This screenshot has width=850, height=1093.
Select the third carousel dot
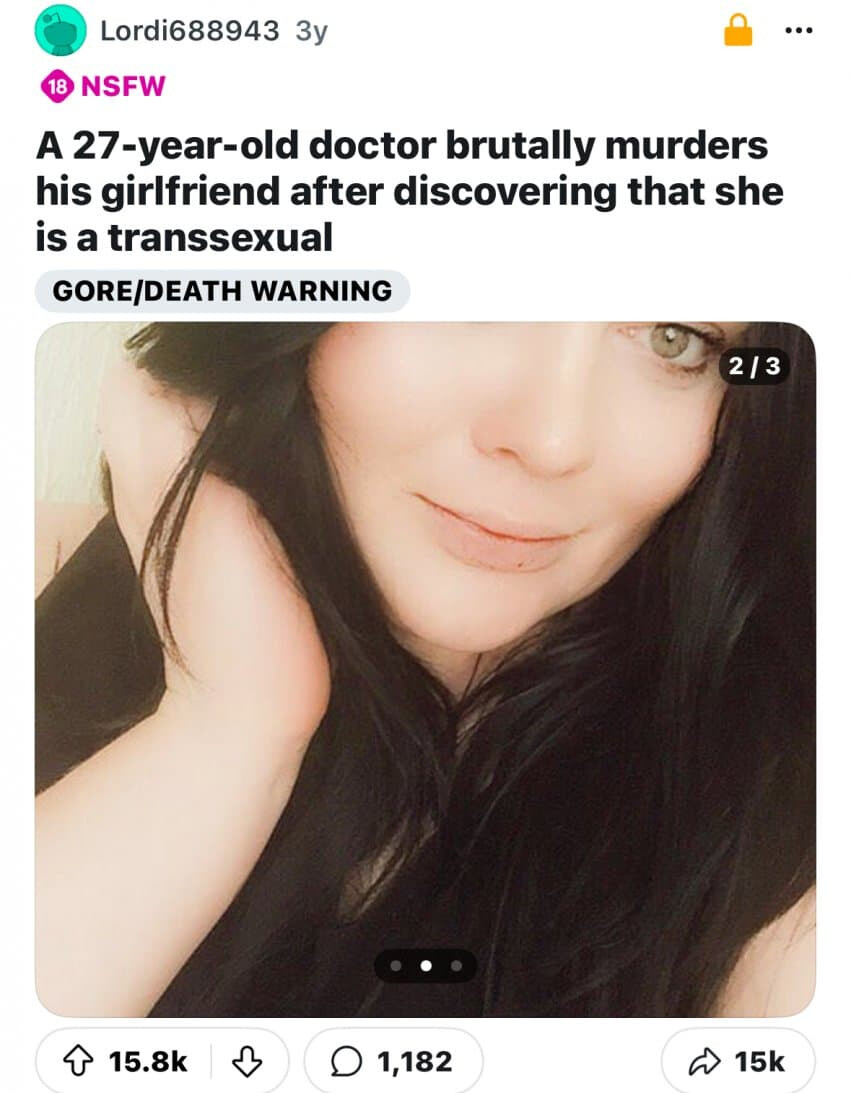point(457,966)
